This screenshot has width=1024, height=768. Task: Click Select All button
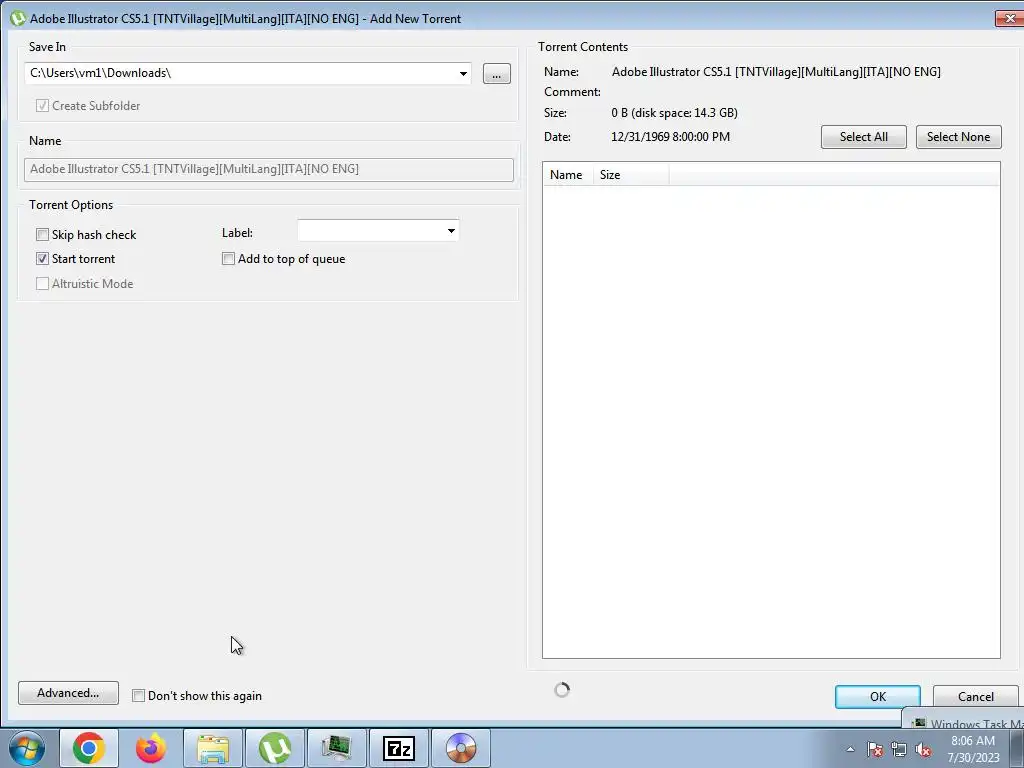click(863, 136)
